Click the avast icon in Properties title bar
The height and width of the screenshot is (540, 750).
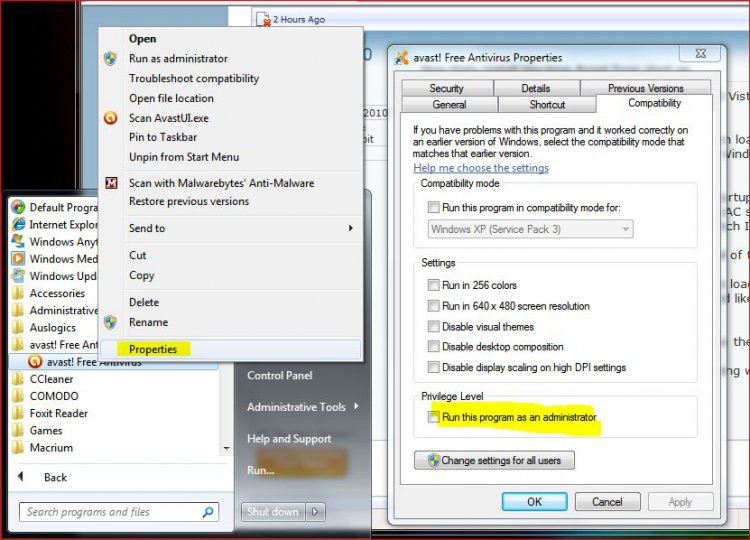pyautogui.click(x=401, y=58)
